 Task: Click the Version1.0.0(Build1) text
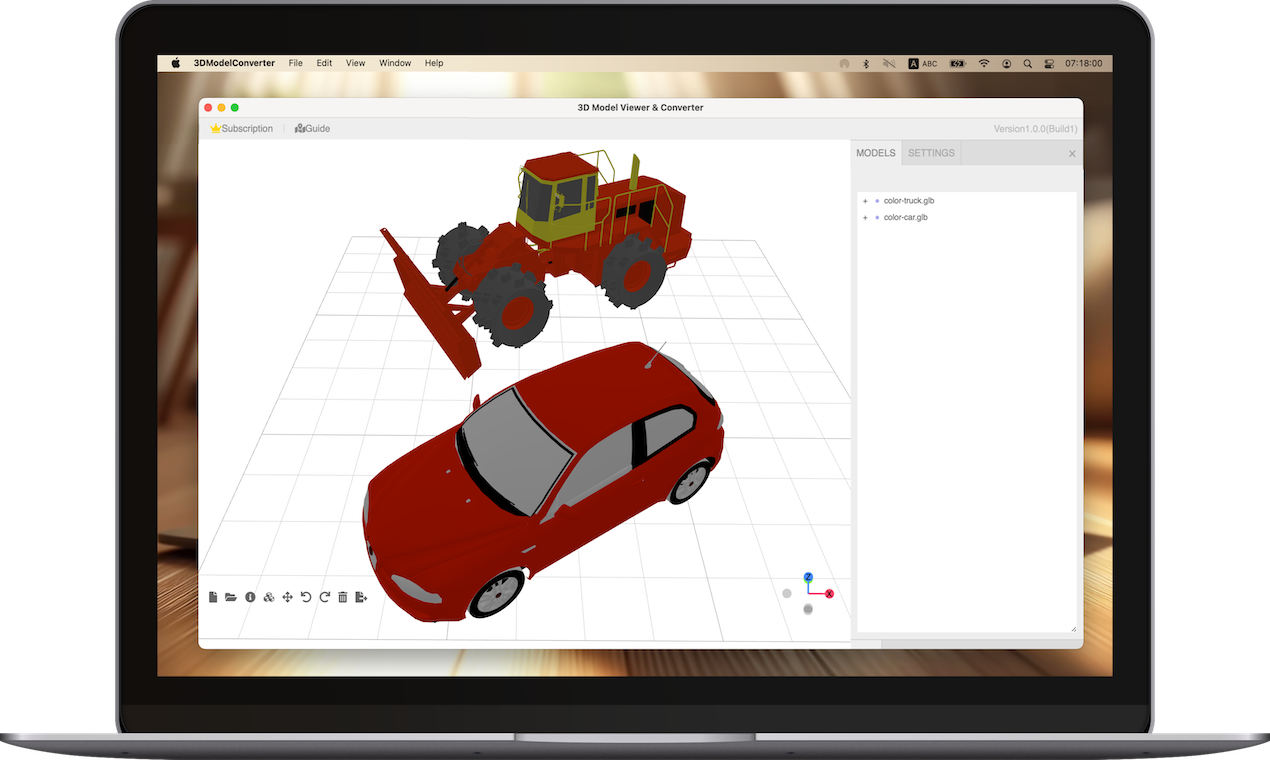(x=1035, y=129)
